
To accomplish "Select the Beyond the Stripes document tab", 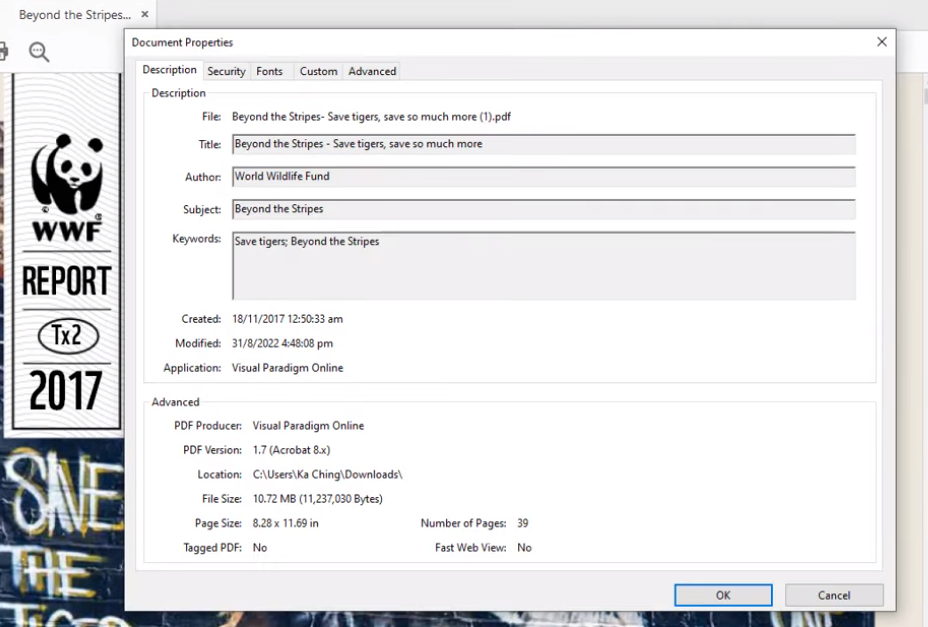I will [74, 15].
